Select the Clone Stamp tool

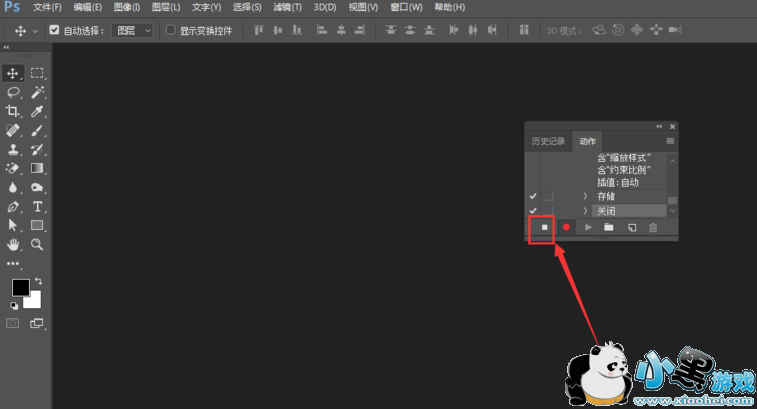click(x=13, y=149)
